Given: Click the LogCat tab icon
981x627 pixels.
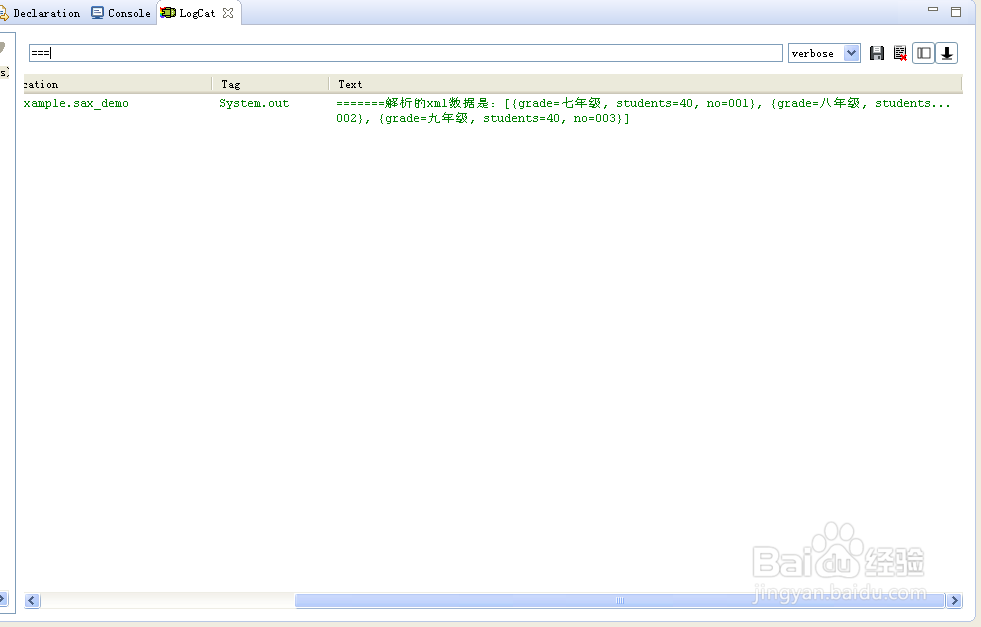Looking at the screenshot, I should coord(168,13).
